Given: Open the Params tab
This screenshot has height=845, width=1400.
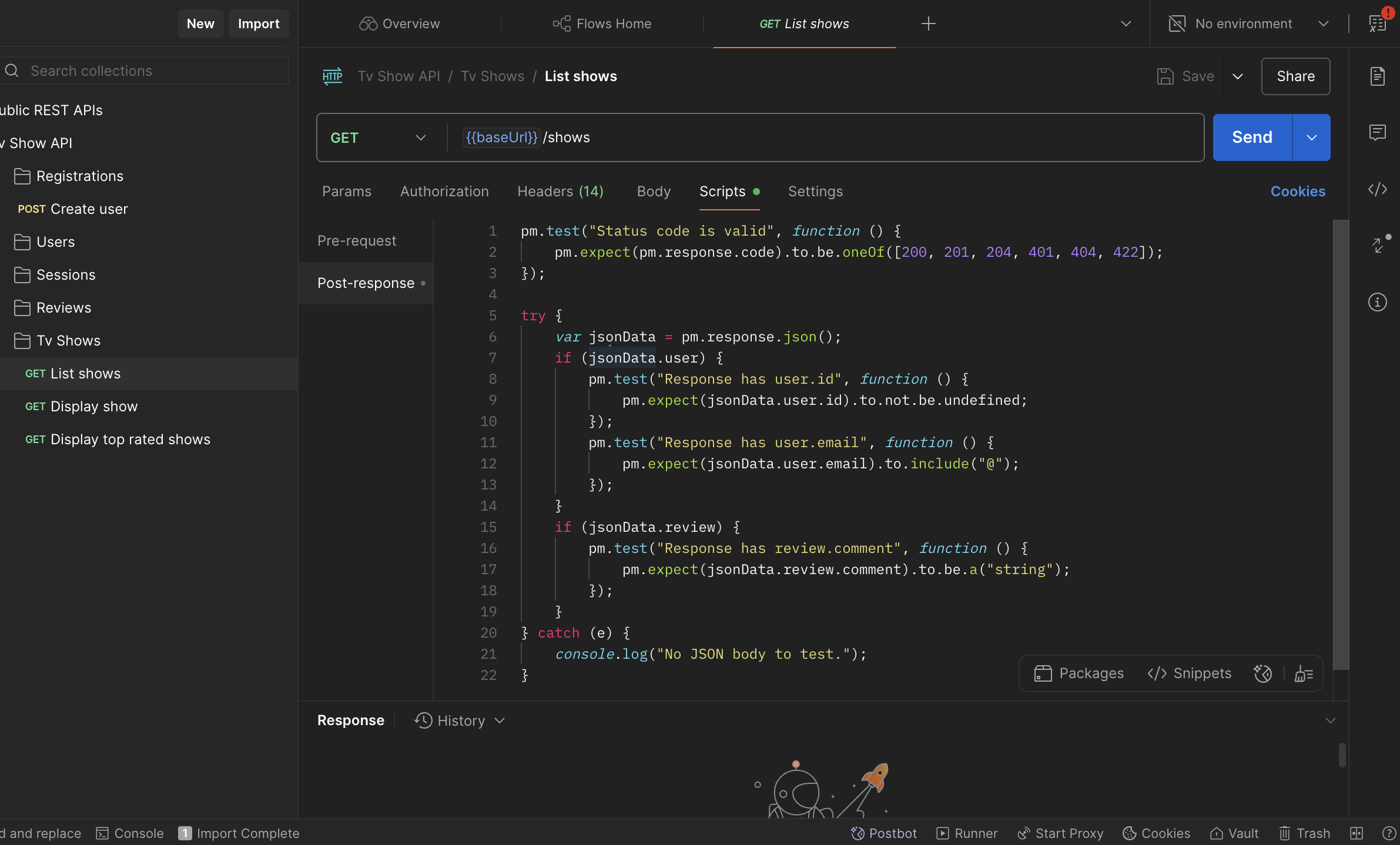Looking at the screenshot, I should (x=347, y=192).
